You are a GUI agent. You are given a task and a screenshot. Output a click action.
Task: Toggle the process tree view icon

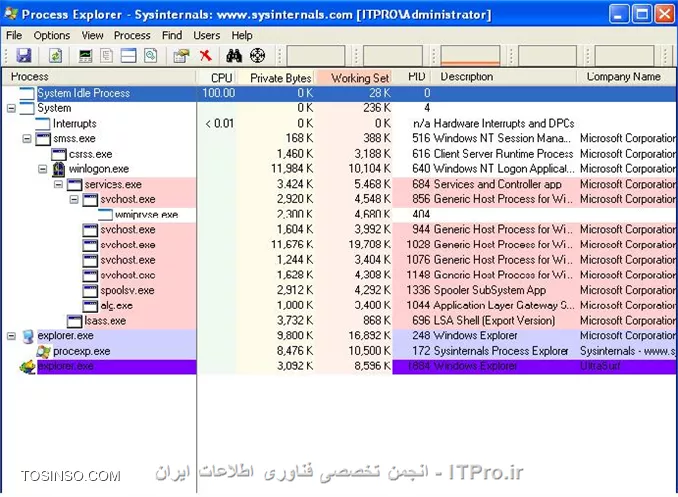(x=106, y=56)
